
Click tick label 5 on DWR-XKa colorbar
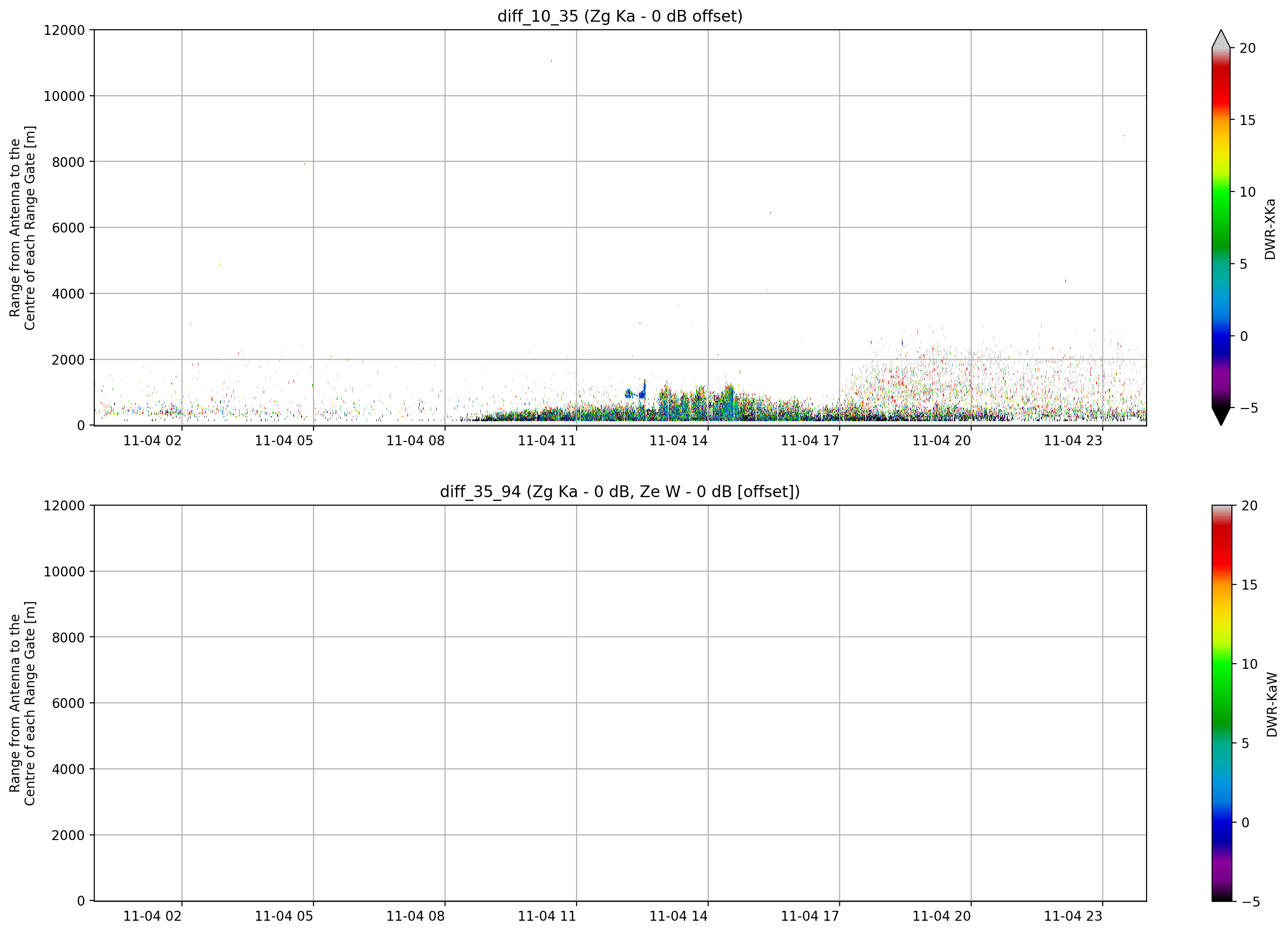(1243, 264)
